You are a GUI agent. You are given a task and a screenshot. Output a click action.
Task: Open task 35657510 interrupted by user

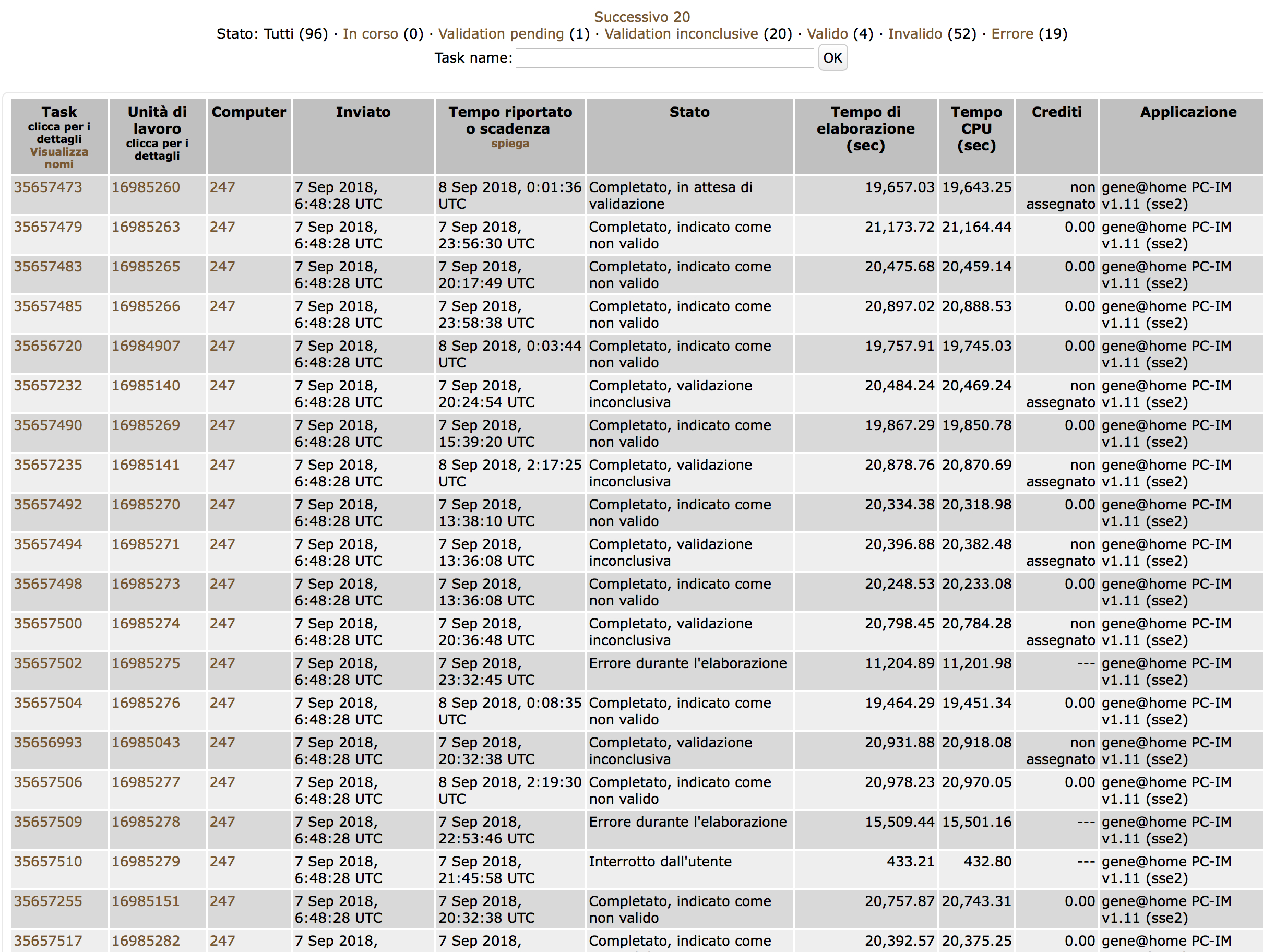coord(48,861)
